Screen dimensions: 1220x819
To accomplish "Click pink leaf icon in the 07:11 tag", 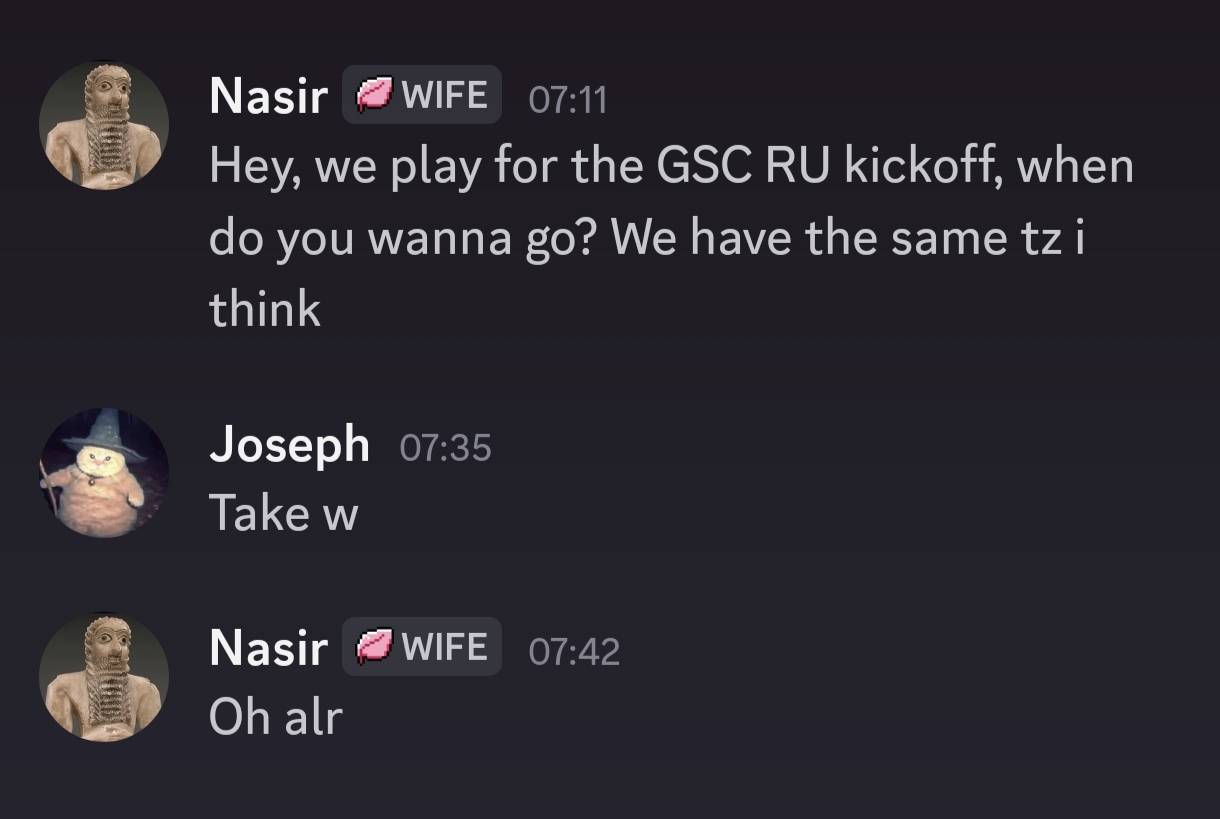I will tap(375, 96).
